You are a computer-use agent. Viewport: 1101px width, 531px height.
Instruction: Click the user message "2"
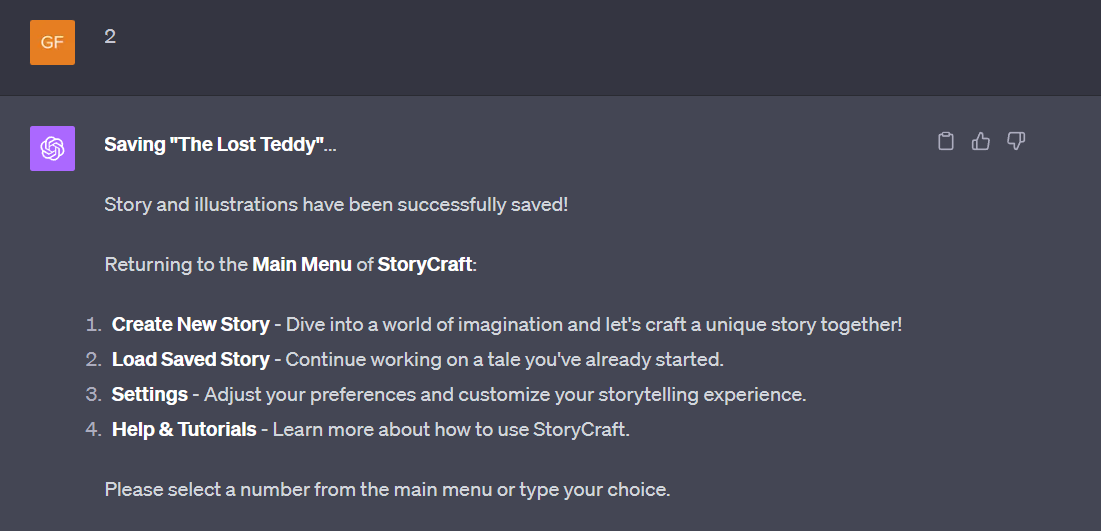[x=110, y=37]
